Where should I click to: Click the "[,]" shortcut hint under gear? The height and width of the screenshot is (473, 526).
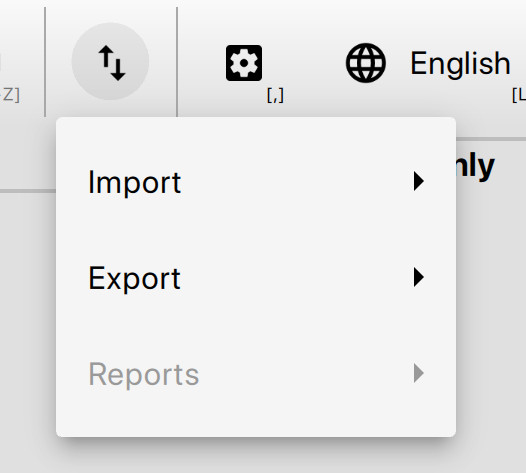(x=275, y=95)
